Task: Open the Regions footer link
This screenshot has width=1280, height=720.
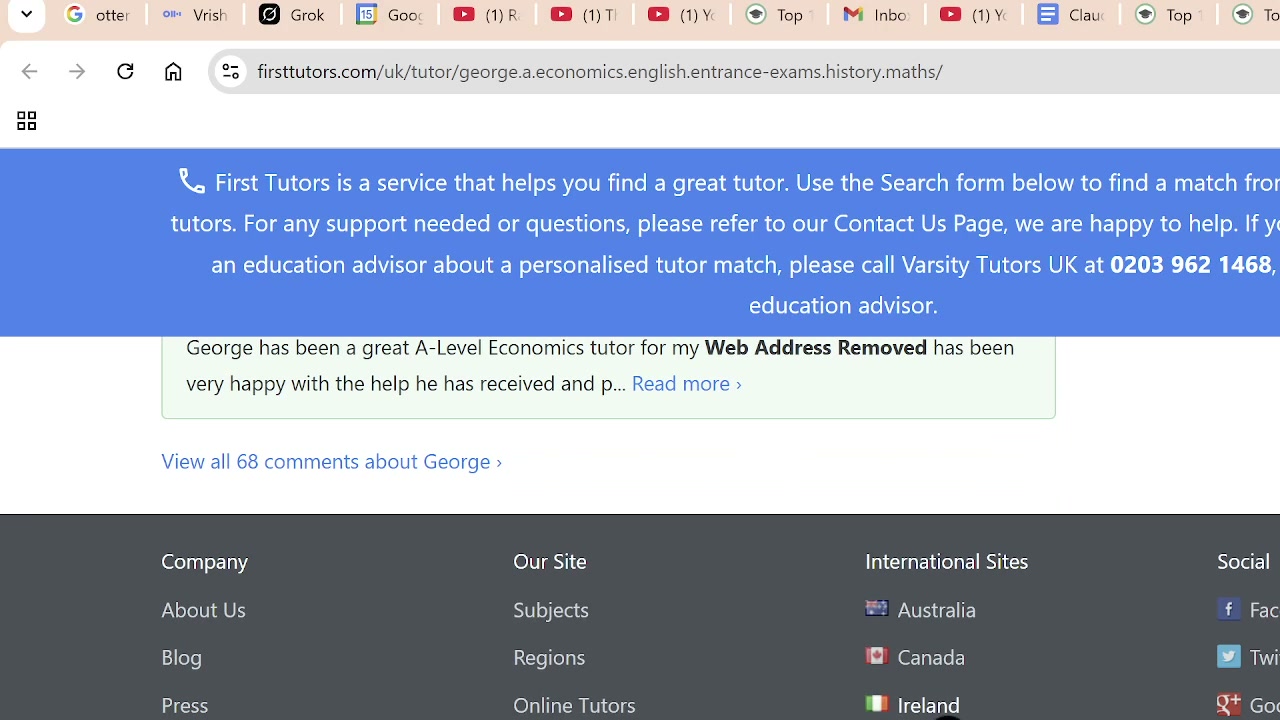Action: pos(549,658)
